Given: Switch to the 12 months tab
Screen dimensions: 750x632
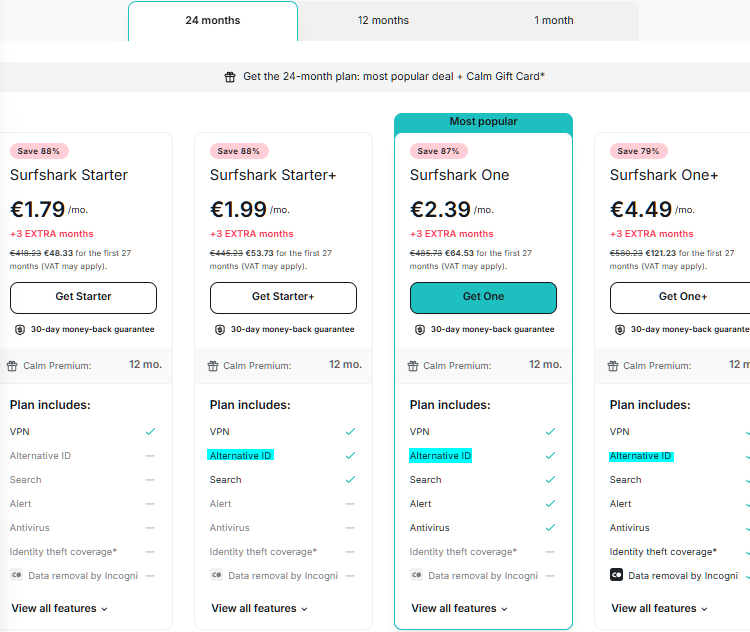Looking at the screenshot, I should pyautogui.click(x=383, y=20).
